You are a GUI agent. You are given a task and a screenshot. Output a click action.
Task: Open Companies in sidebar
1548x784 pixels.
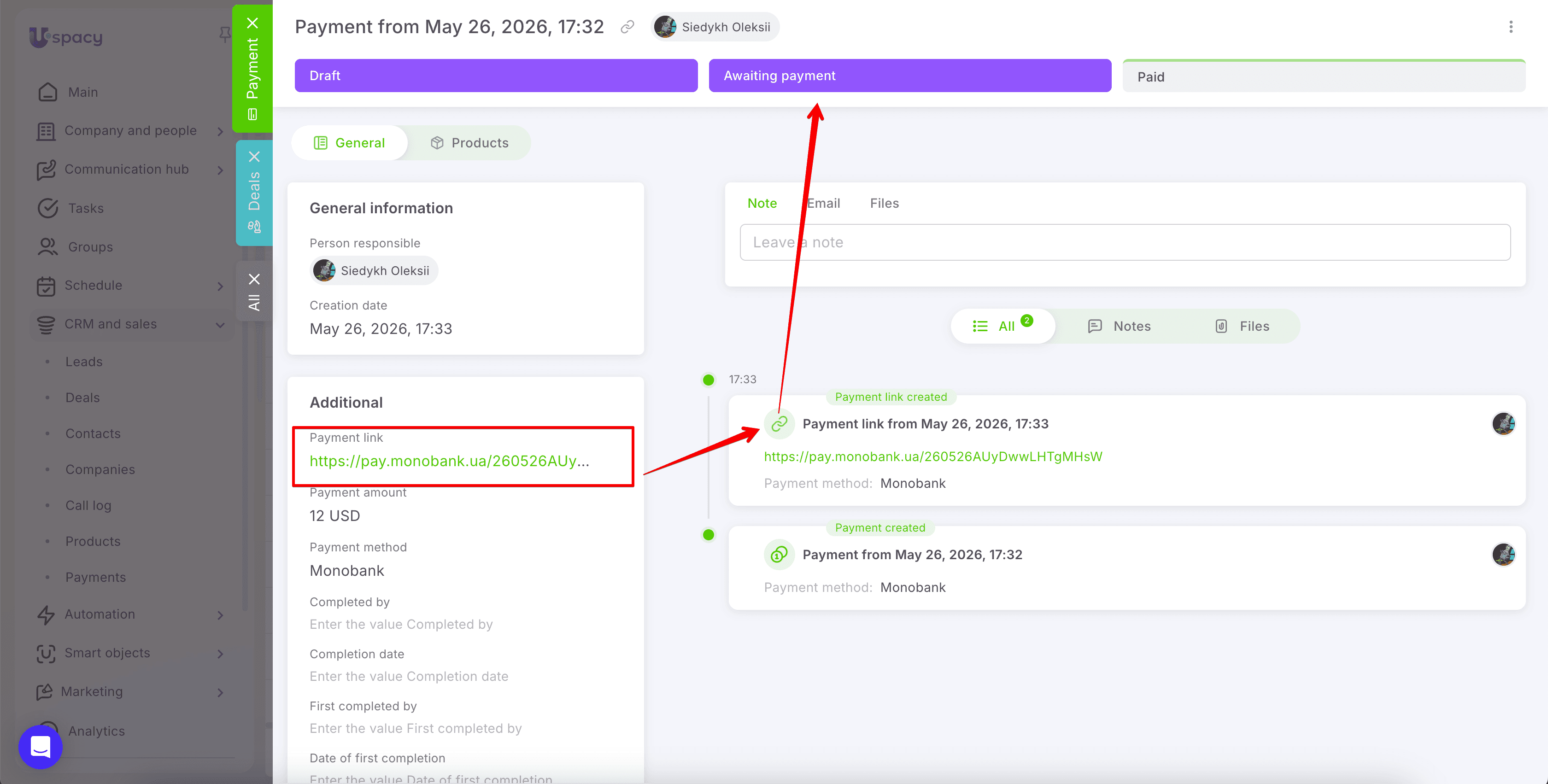coord(100,470)
